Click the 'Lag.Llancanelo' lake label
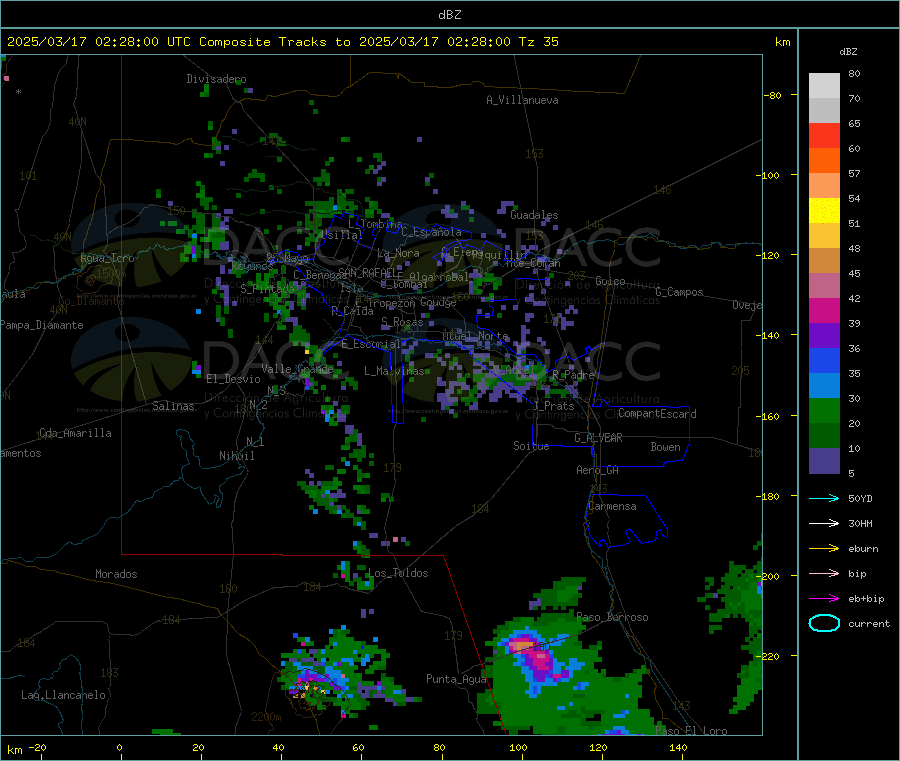Viewport: 900px width, 761px height. coord(63,695)
